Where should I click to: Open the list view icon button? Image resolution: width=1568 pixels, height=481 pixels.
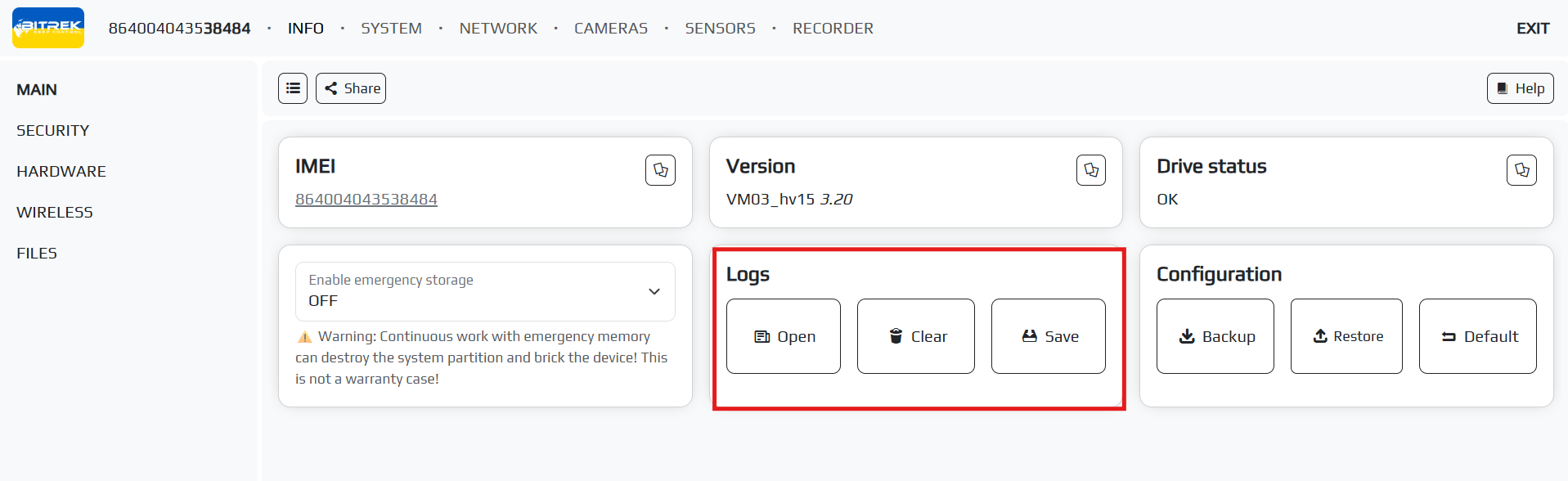(293, 88)
